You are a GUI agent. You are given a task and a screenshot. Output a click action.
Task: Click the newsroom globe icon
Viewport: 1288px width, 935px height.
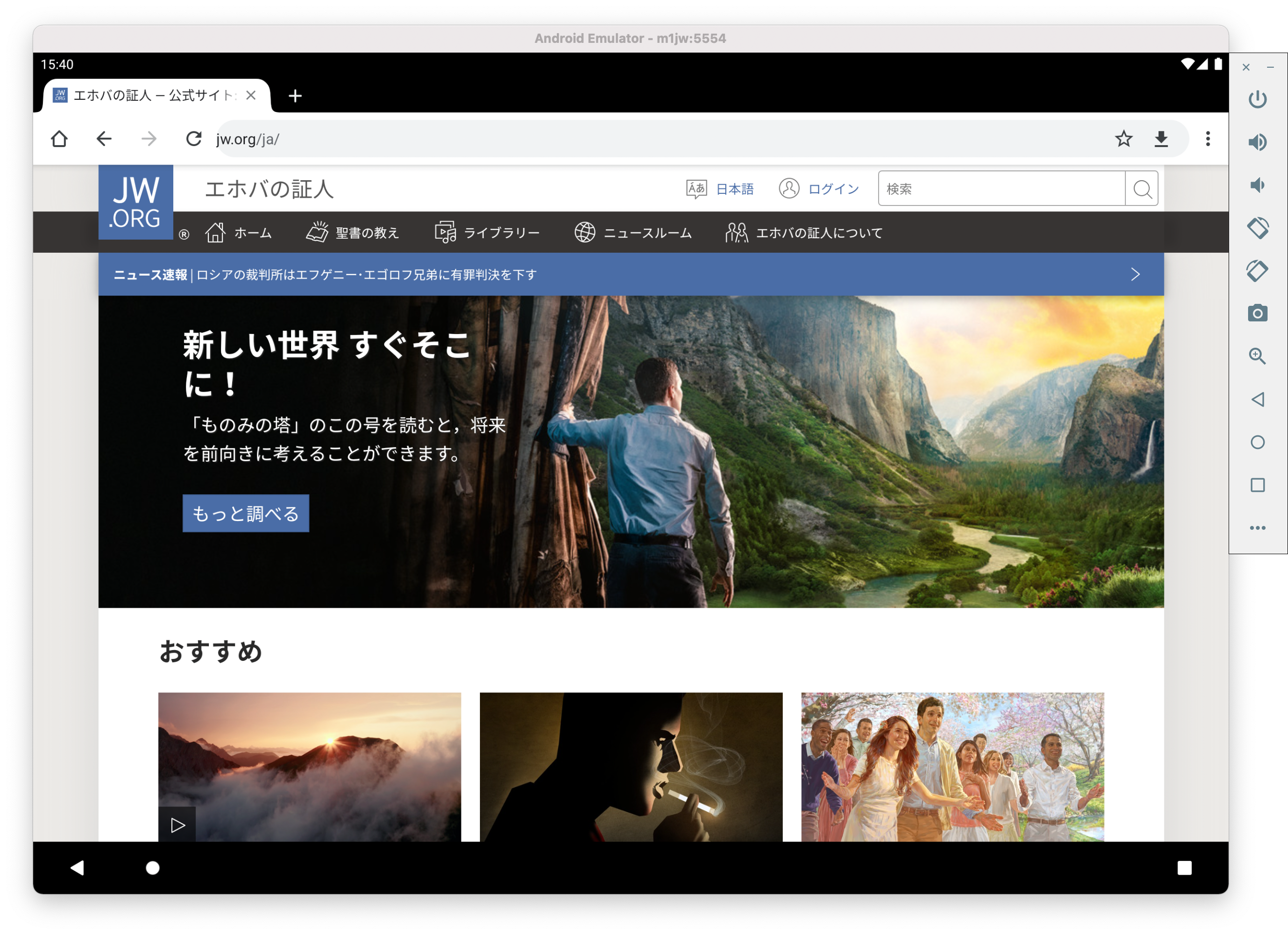(x=585, y=232)
